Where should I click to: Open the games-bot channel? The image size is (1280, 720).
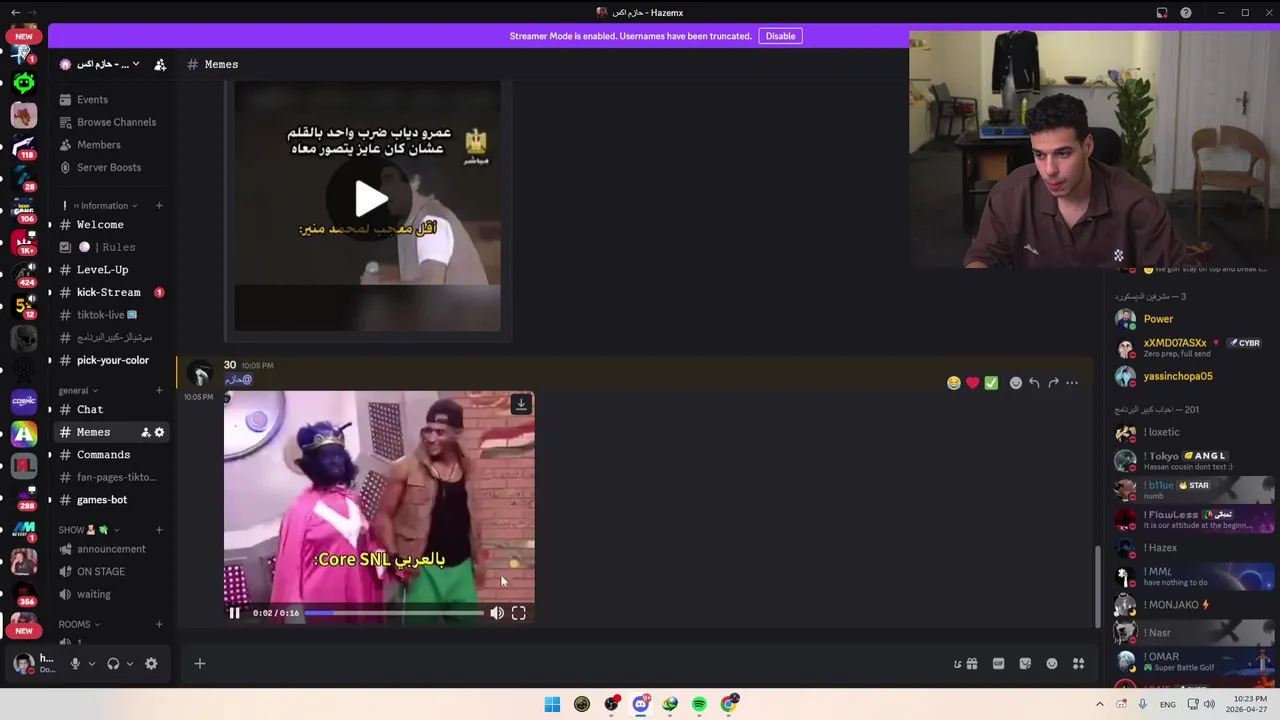pyautogui.click(x=110, y=500)
